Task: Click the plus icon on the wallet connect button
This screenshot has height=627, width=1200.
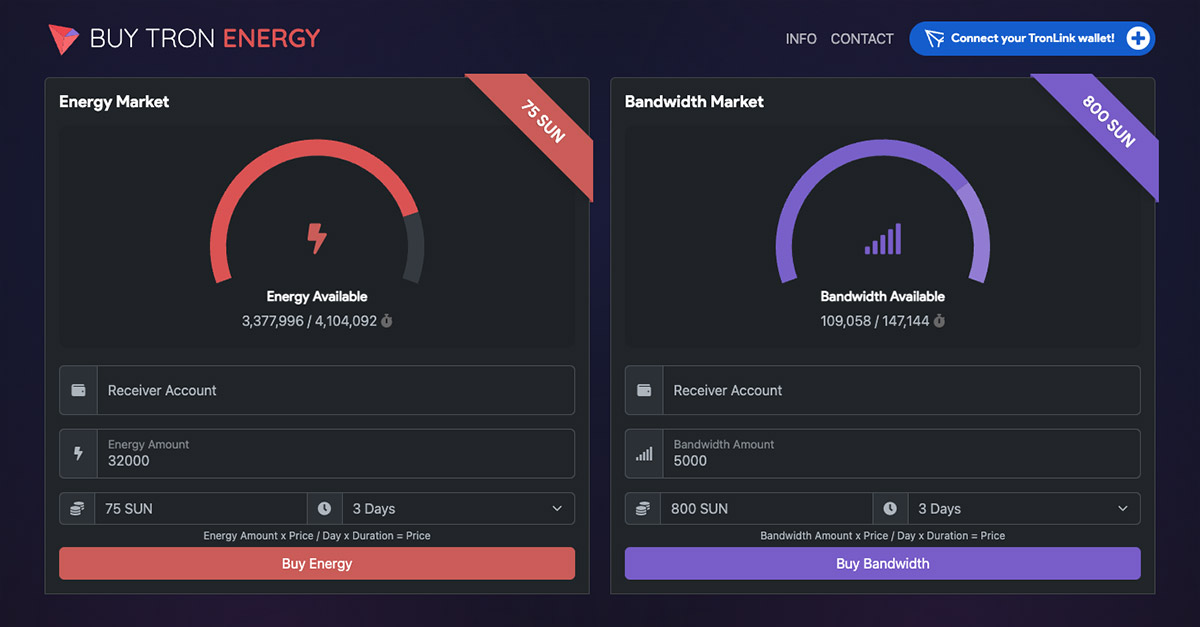Action: tap(1138, 38)
